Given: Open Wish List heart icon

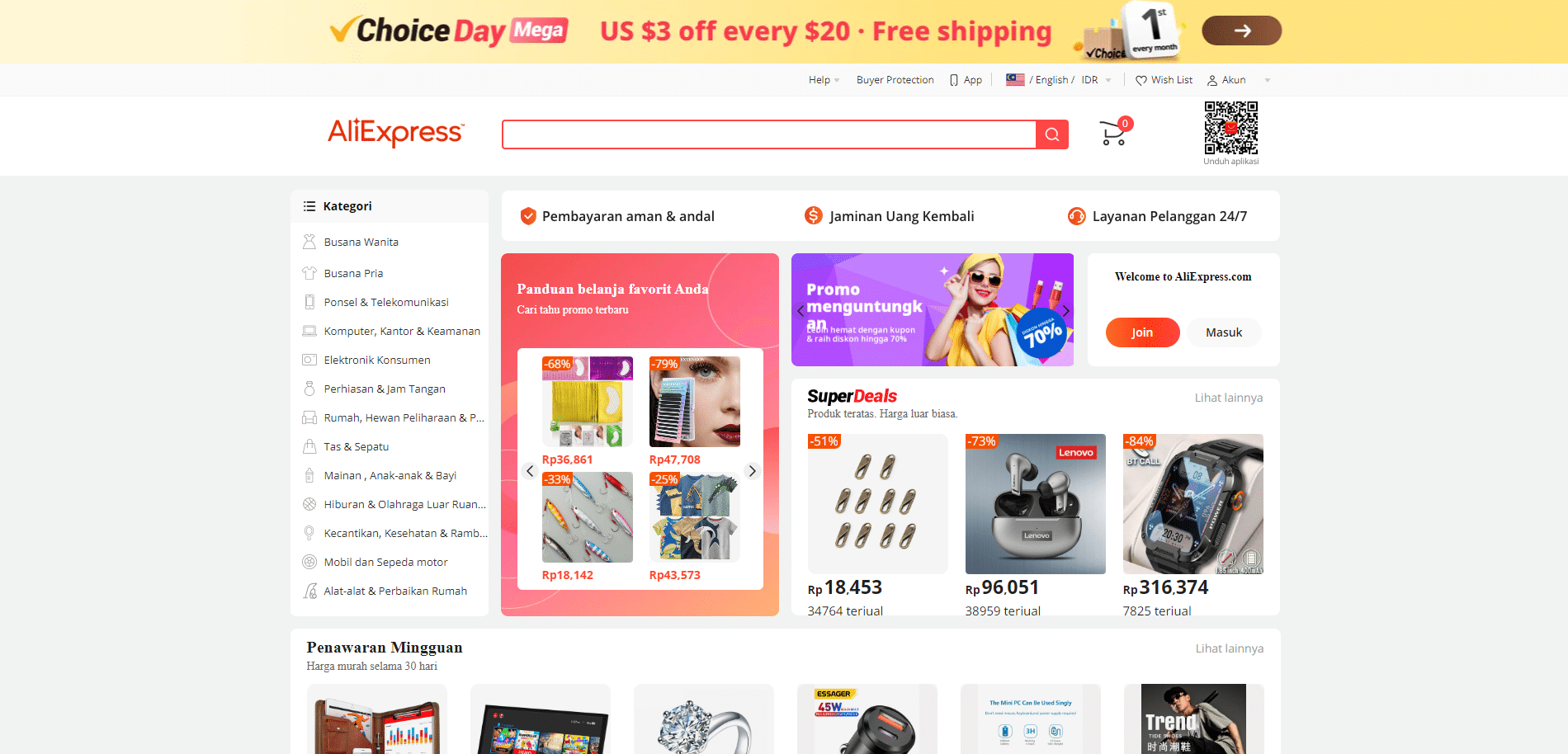Looking at the screenshot, I should 1141,80.
